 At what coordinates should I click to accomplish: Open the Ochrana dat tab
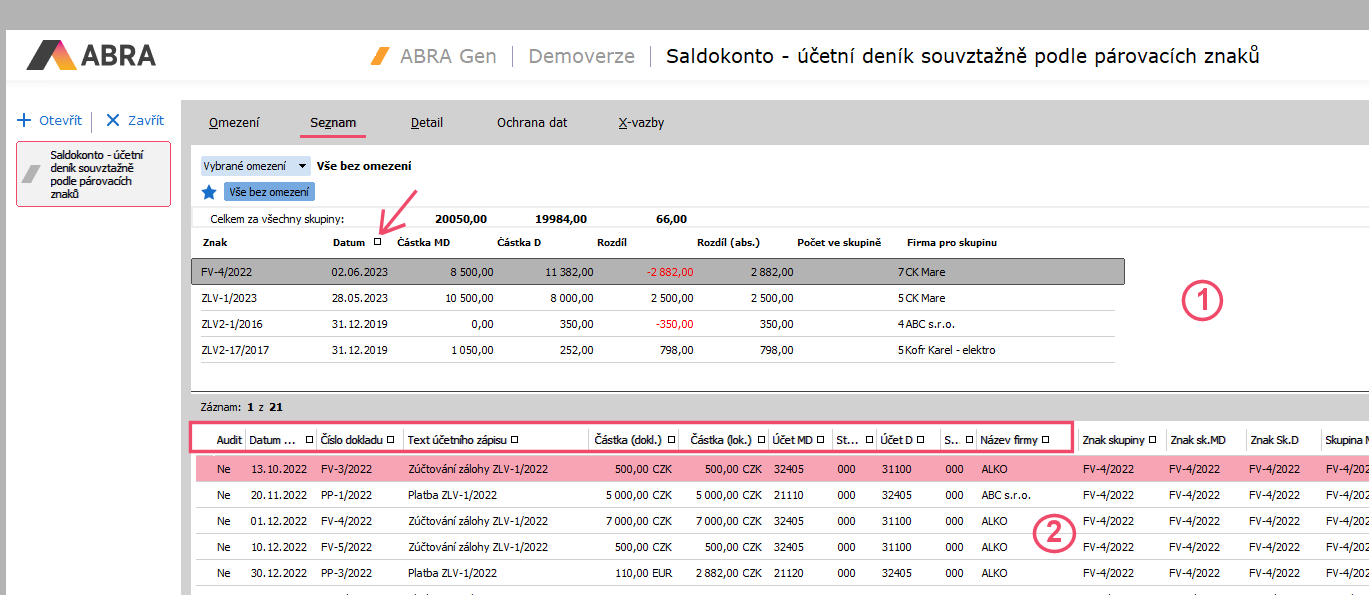pos(531,123)
